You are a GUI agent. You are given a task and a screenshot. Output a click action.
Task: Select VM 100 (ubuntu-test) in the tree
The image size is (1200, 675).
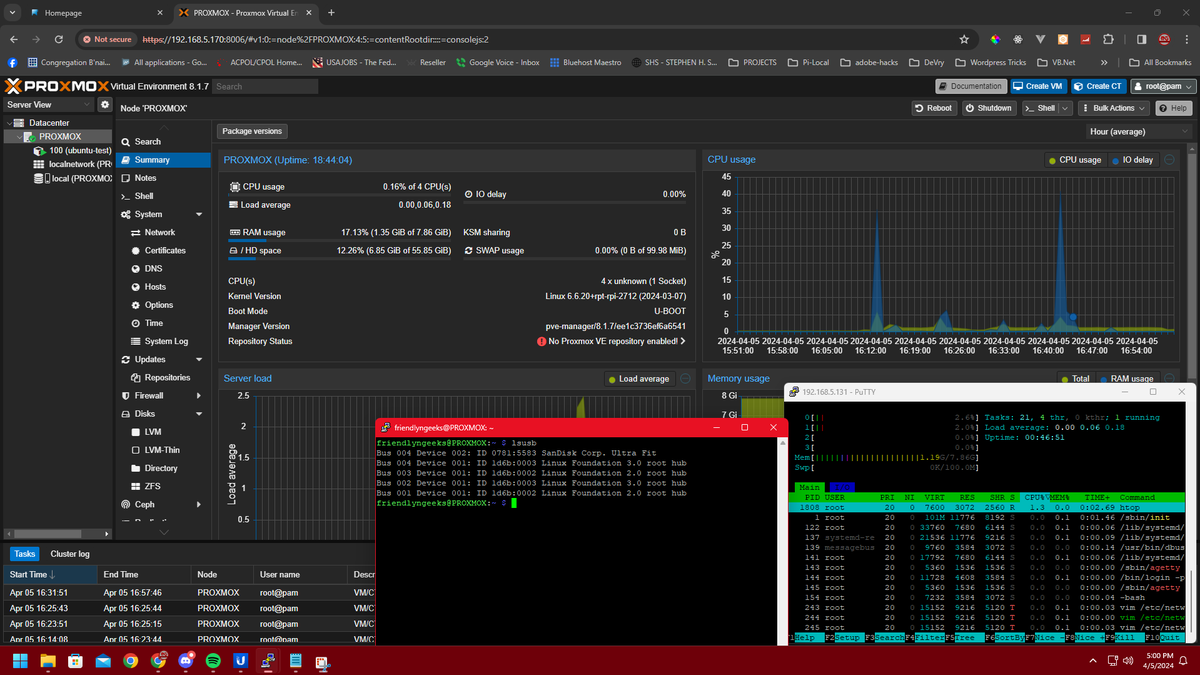[x=70, y=151]
